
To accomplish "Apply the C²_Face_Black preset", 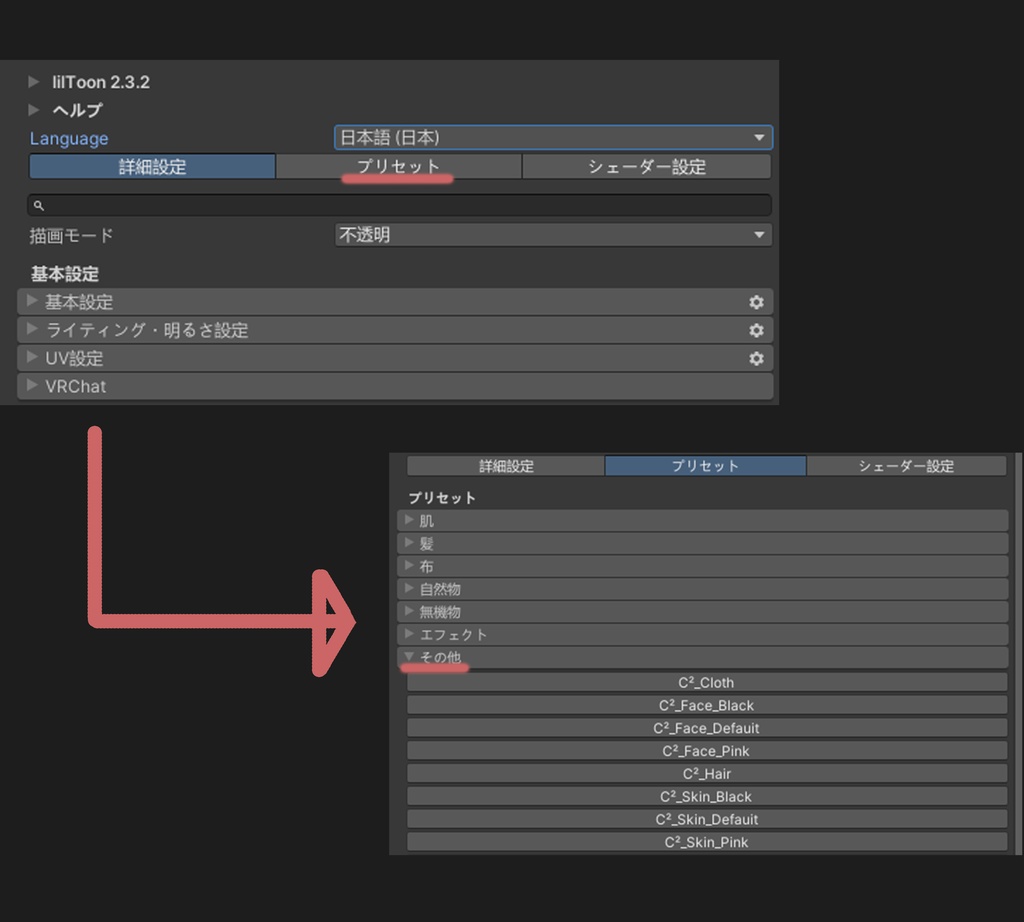I will point(707,706).
